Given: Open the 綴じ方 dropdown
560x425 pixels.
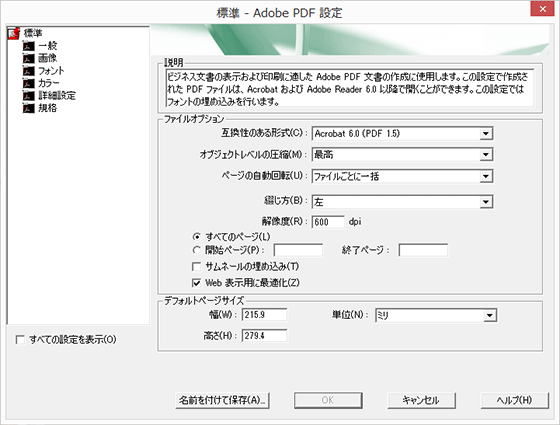Looking at the screenshot, I should pos(402,202).
